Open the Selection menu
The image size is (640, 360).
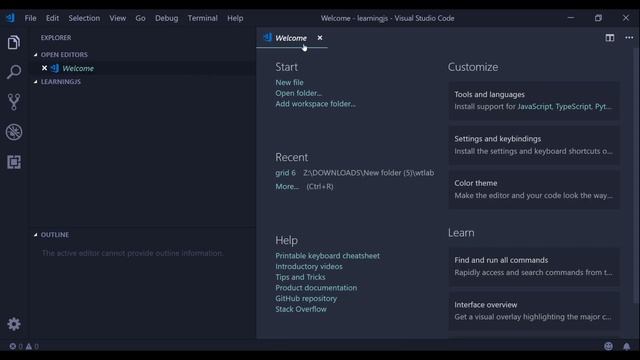(x=84, y=18)
